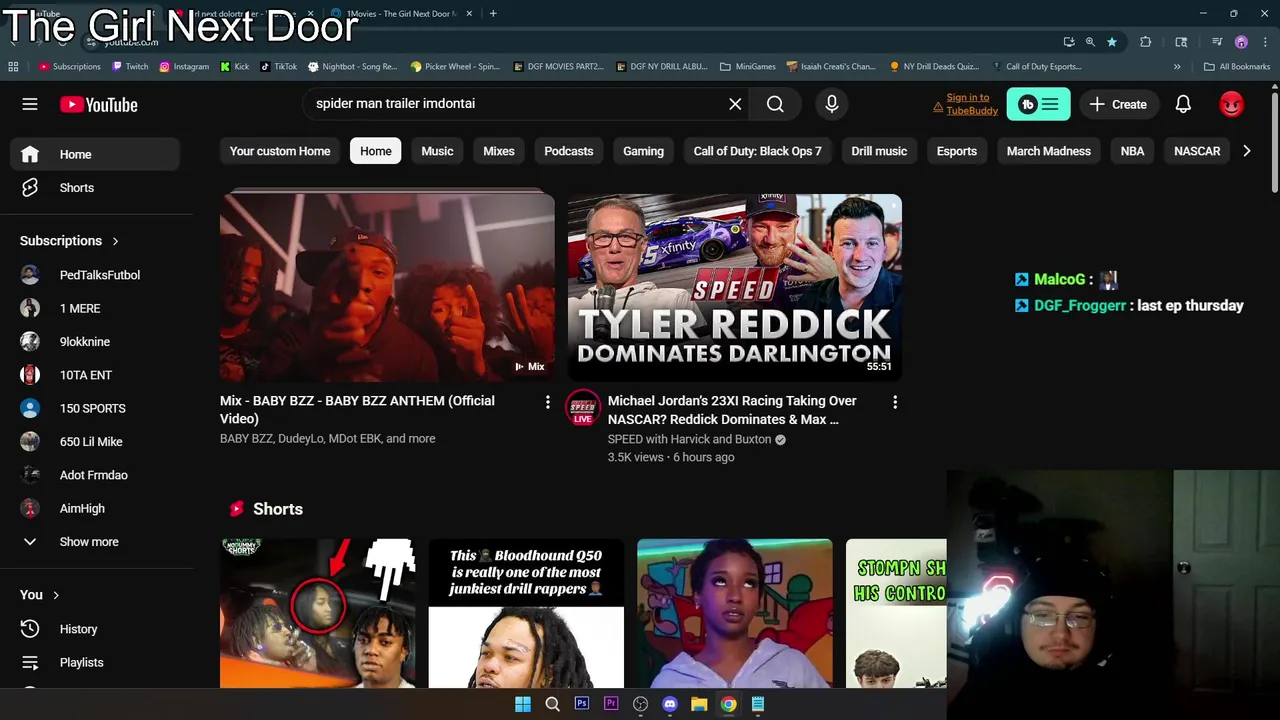1280x720 pixels.
Task: Select Call of Duty: Black Ops 7 chip
Action: (x=758, y=151)
